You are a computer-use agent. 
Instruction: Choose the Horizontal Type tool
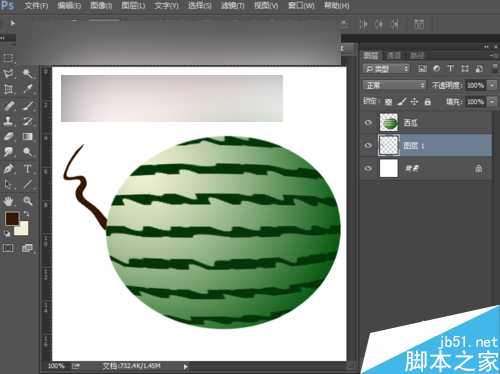[x=28, y=169]
